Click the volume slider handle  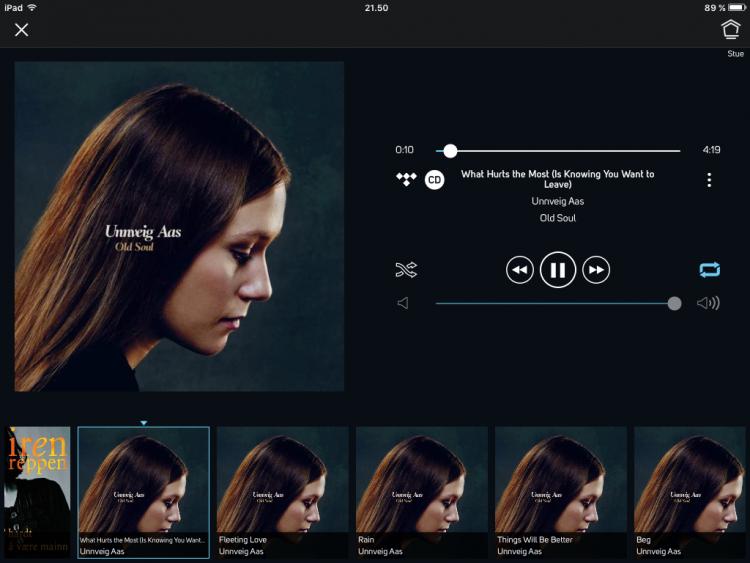[x=674, y=303]
